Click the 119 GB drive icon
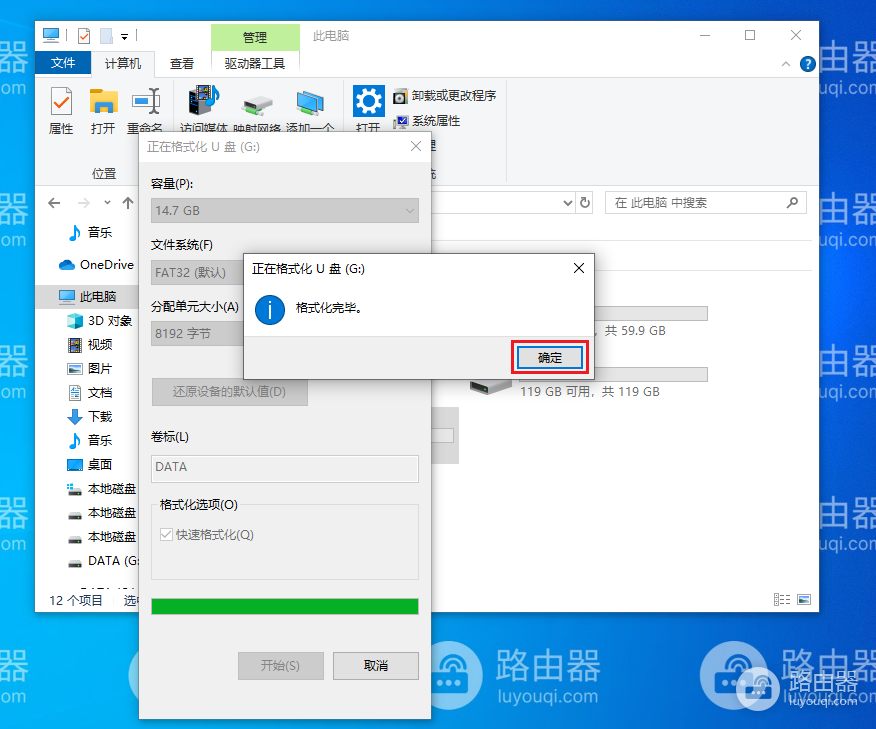This screenshot has height=729, width=876. pos(491,387)
